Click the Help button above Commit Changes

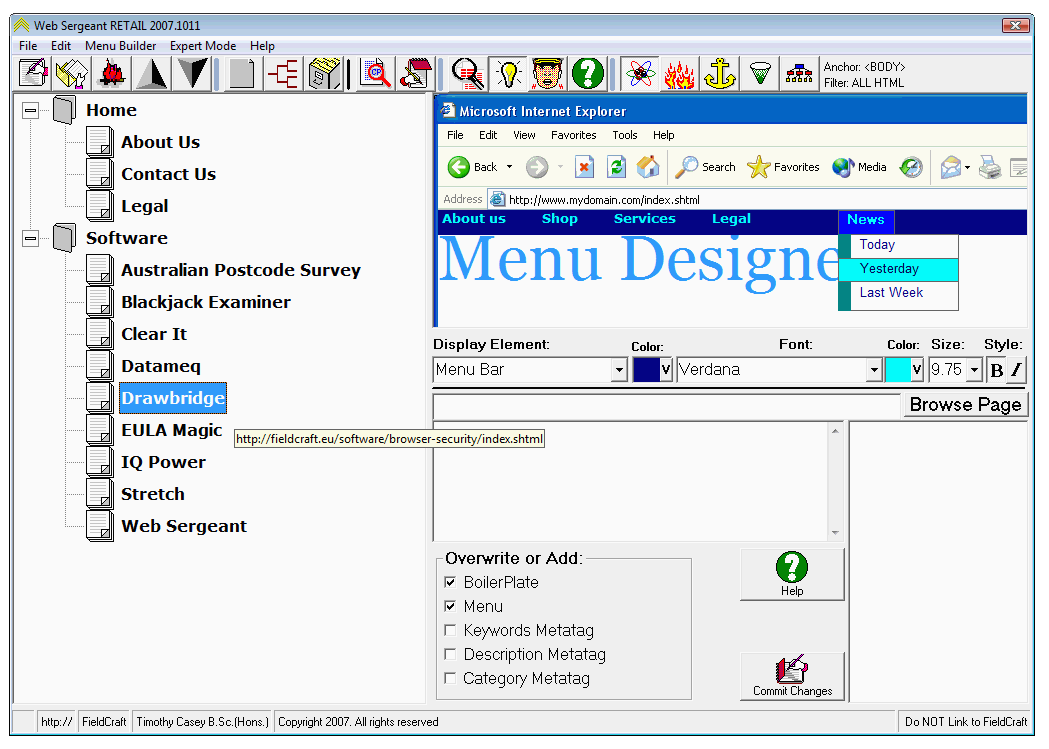point(792,574)
